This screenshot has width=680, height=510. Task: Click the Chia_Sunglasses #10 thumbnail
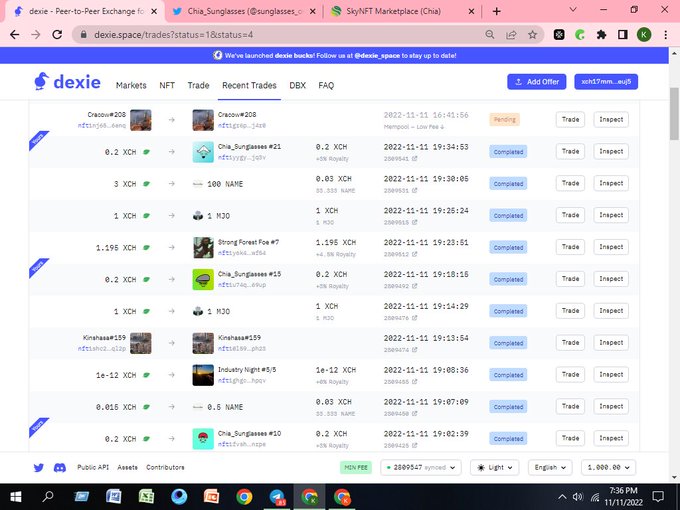203,438
